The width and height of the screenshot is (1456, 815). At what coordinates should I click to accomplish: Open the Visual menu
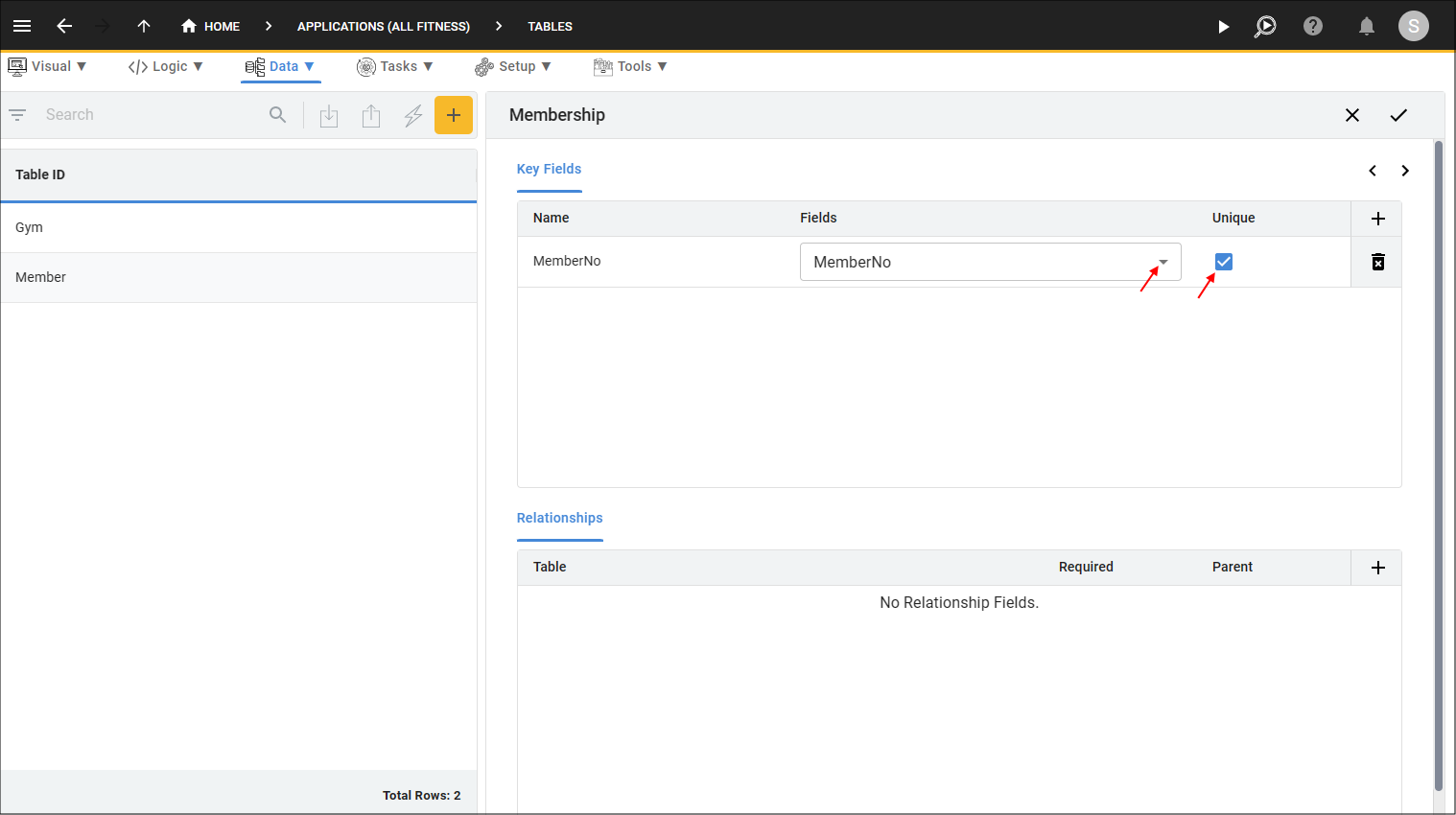point(47,66)
